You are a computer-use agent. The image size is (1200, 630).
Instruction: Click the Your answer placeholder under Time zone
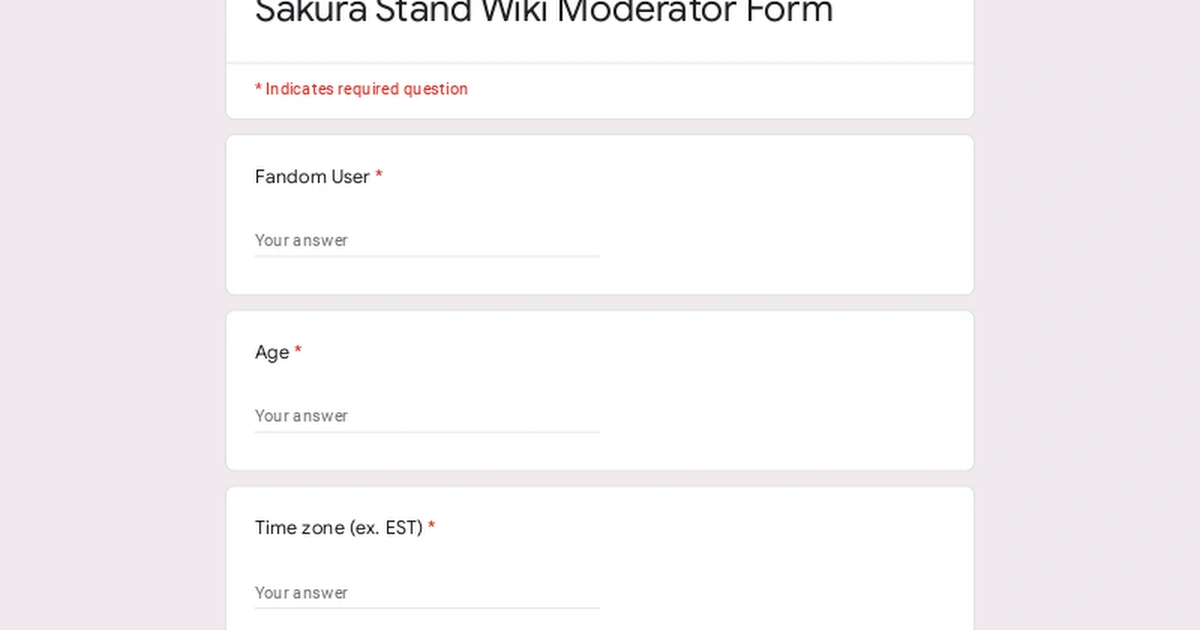(x=301, y=592)
